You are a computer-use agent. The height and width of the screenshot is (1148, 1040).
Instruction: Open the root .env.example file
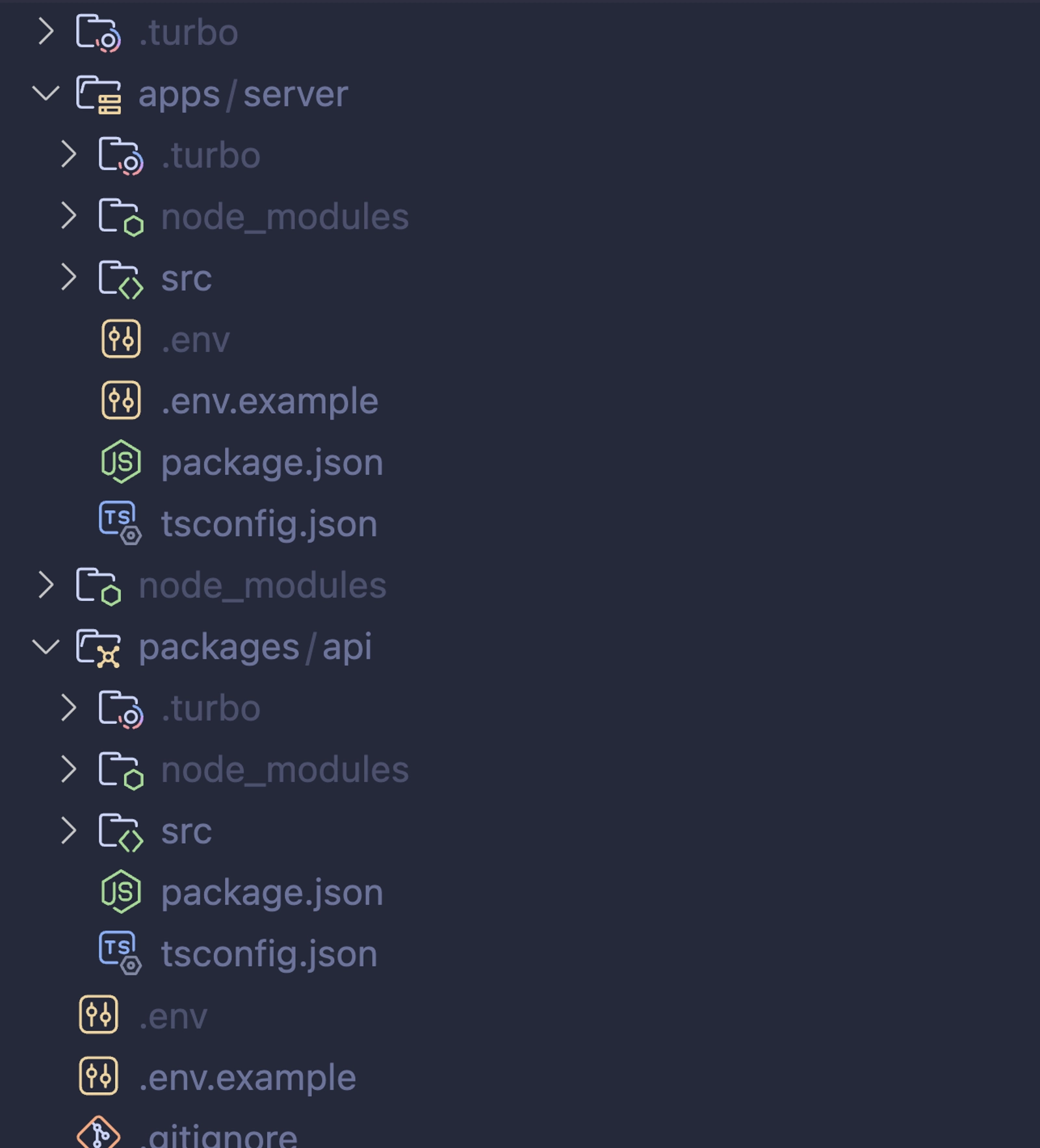[247, 1077]
